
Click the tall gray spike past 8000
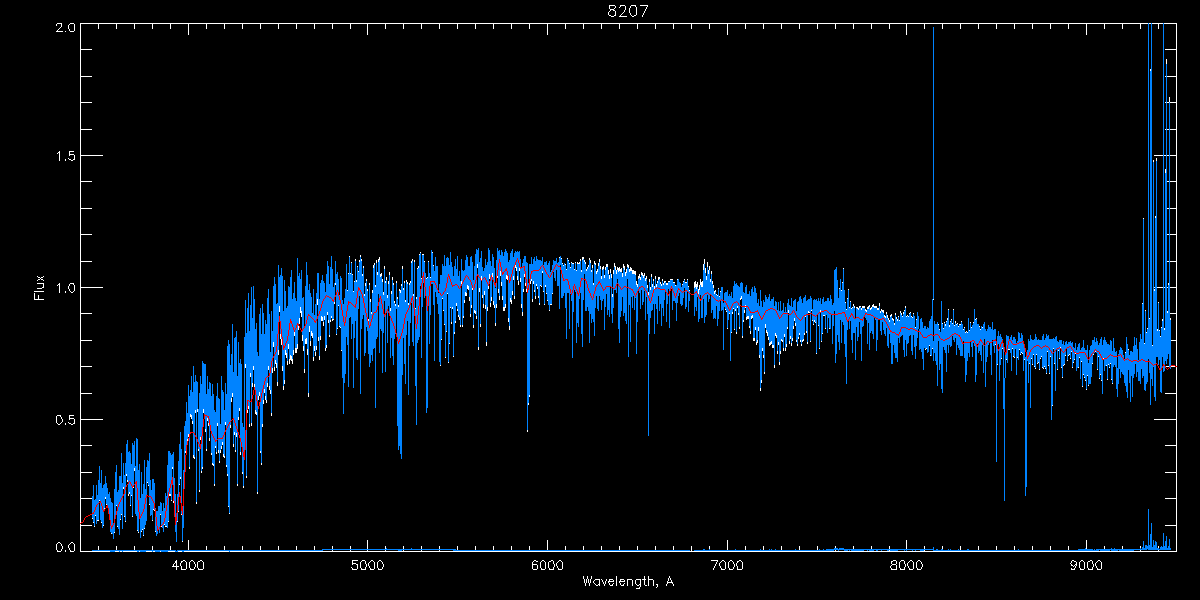933,150
